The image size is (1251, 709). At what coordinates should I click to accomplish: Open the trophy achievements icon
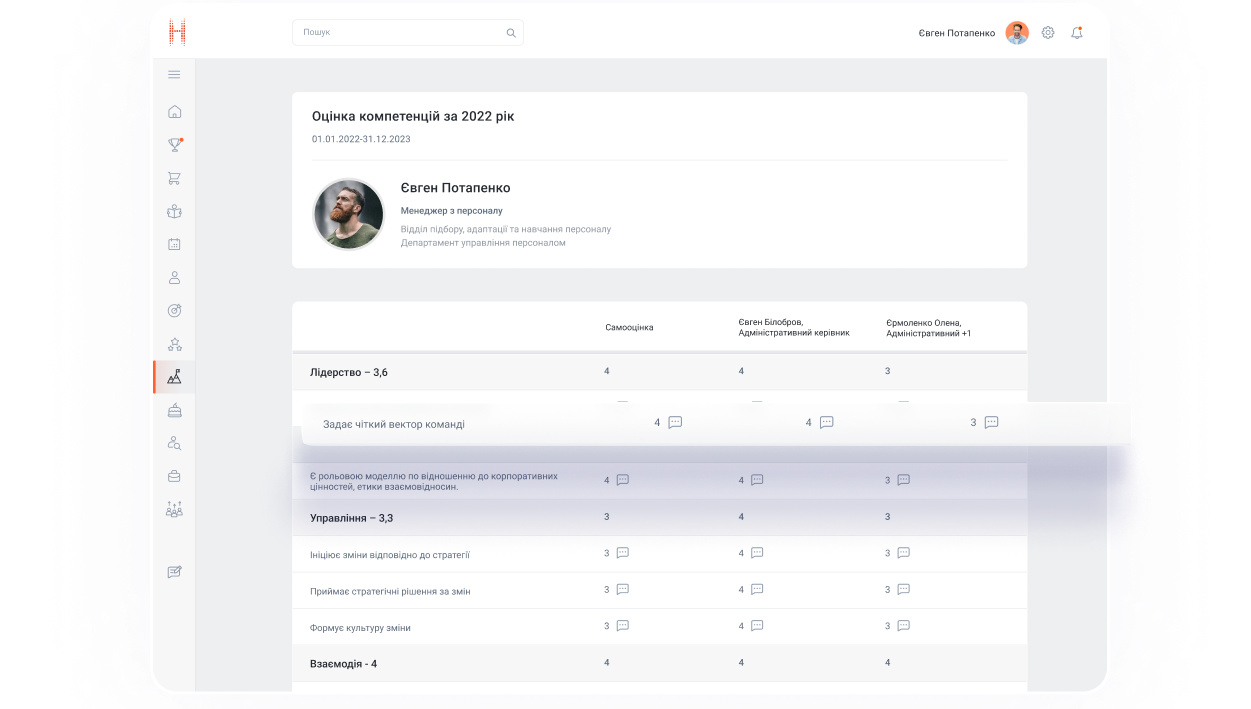coord(175,145)
